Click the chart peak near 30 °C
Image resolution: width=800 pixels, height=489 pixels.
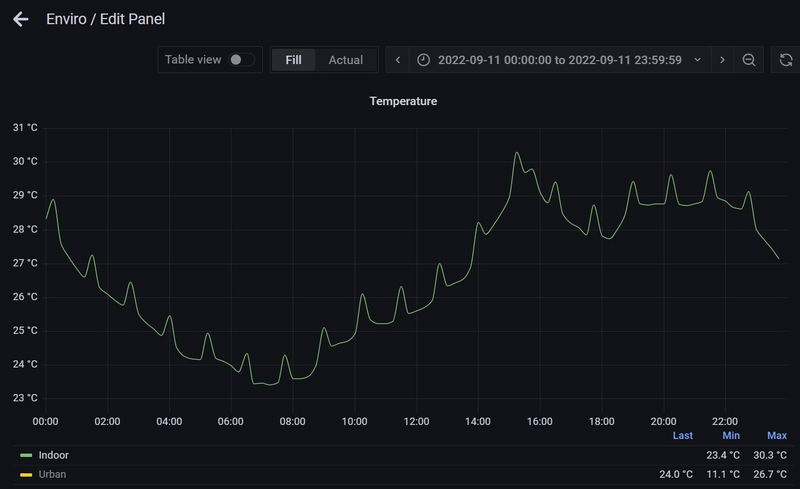[x=517, y=153]
